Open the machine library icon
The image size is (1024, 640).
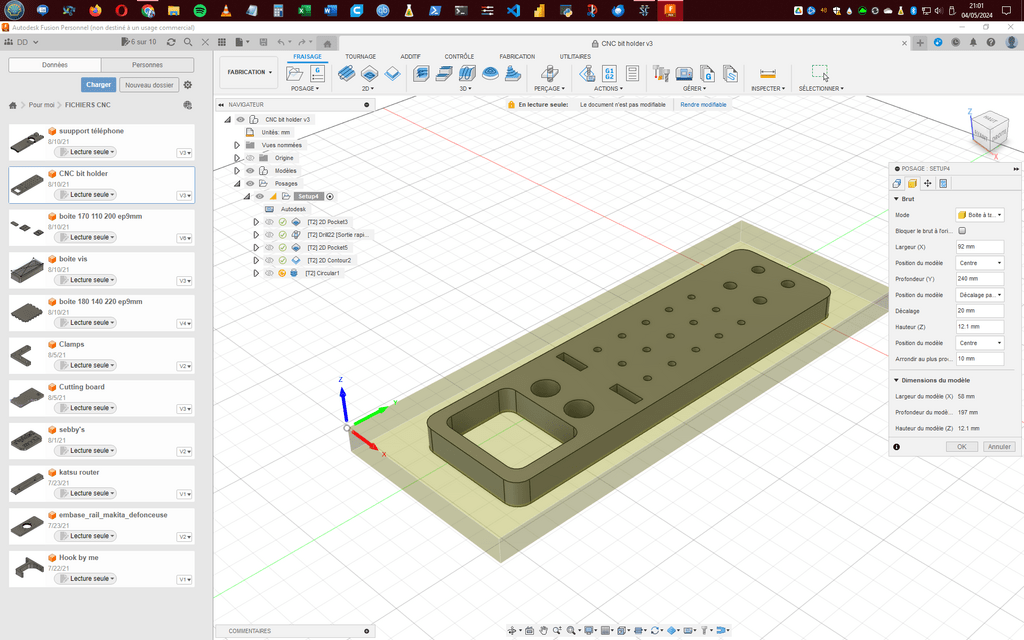coord(684,74)
